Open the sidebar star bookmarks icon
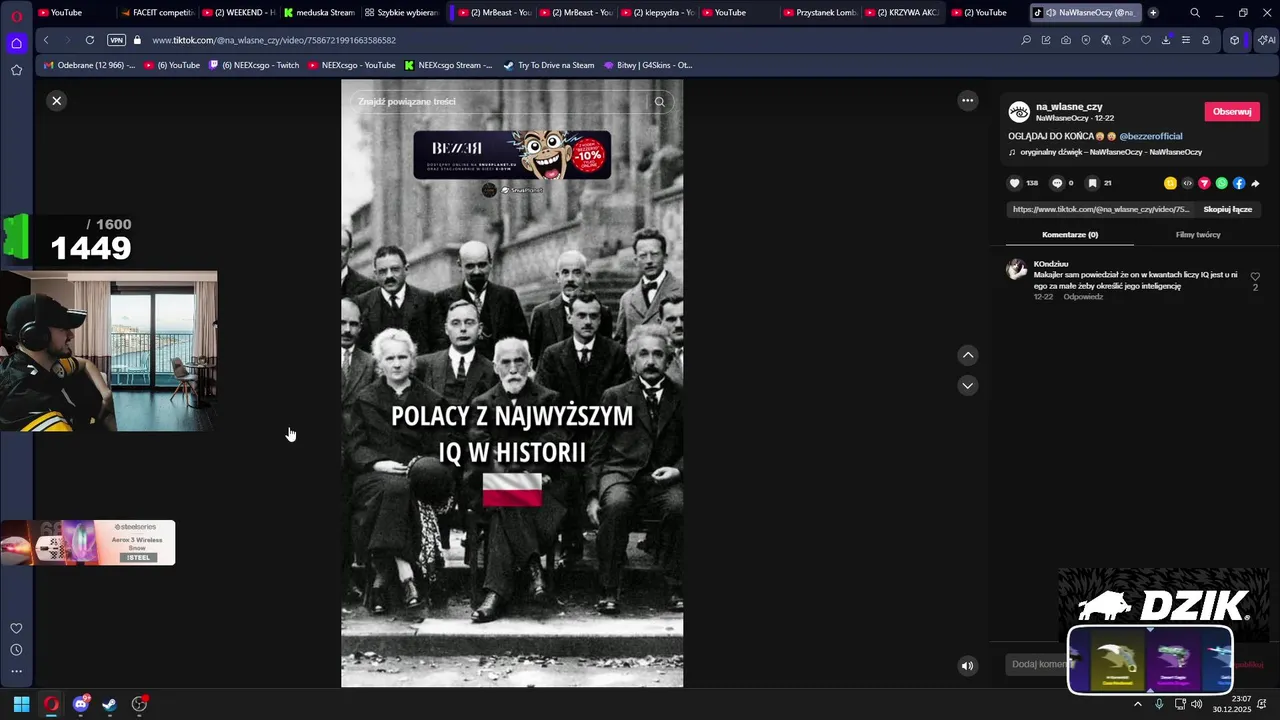Viewport: 1280px width, 720px height. (x=16, y=70)
